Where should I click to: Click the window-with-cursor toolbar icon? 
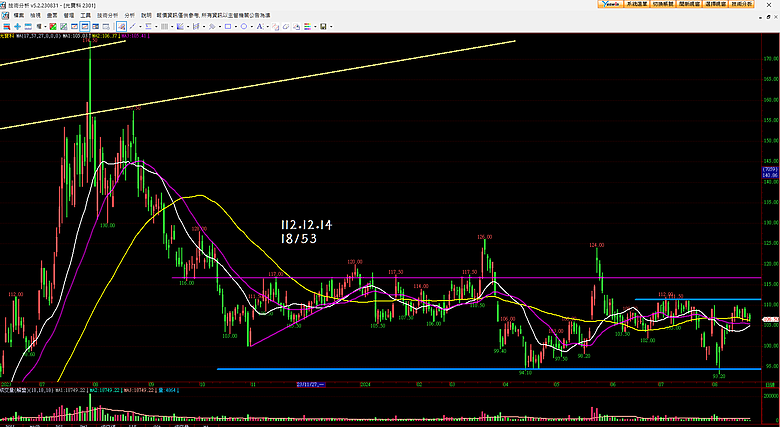pyautogui.click(x=106, y=26)
